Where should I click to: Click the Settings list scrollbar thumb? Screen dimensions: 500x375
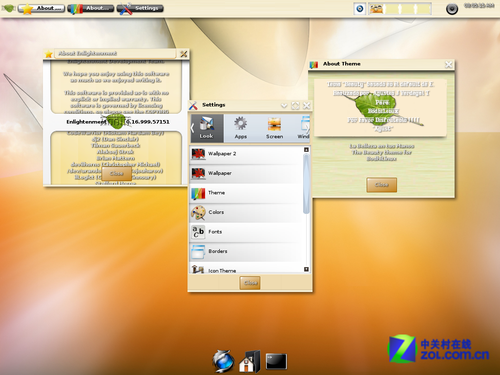306,183
